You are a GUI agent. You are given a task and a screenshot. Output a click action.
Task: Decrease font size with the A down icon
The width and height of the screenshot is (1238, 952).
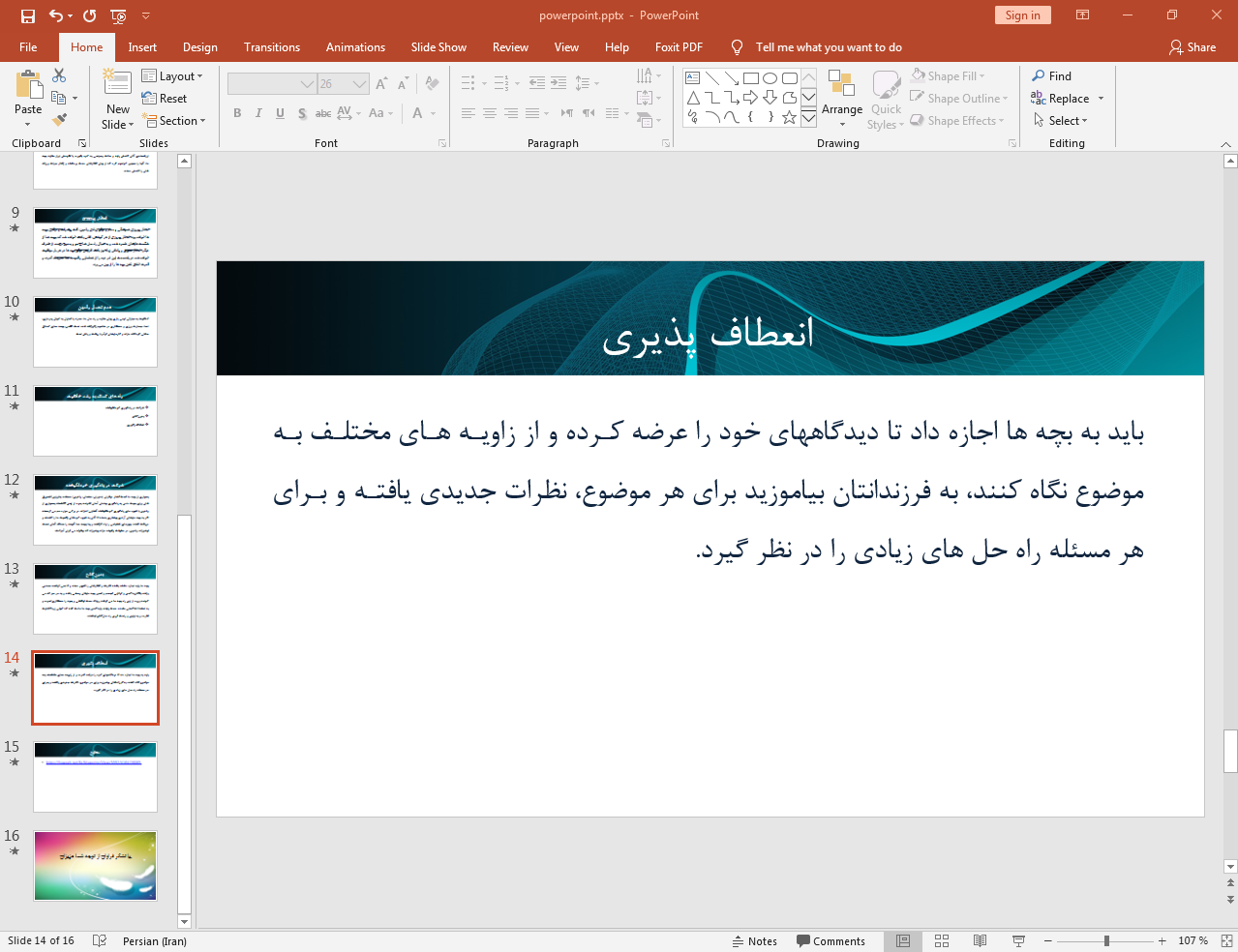click(x=404, y=84)
